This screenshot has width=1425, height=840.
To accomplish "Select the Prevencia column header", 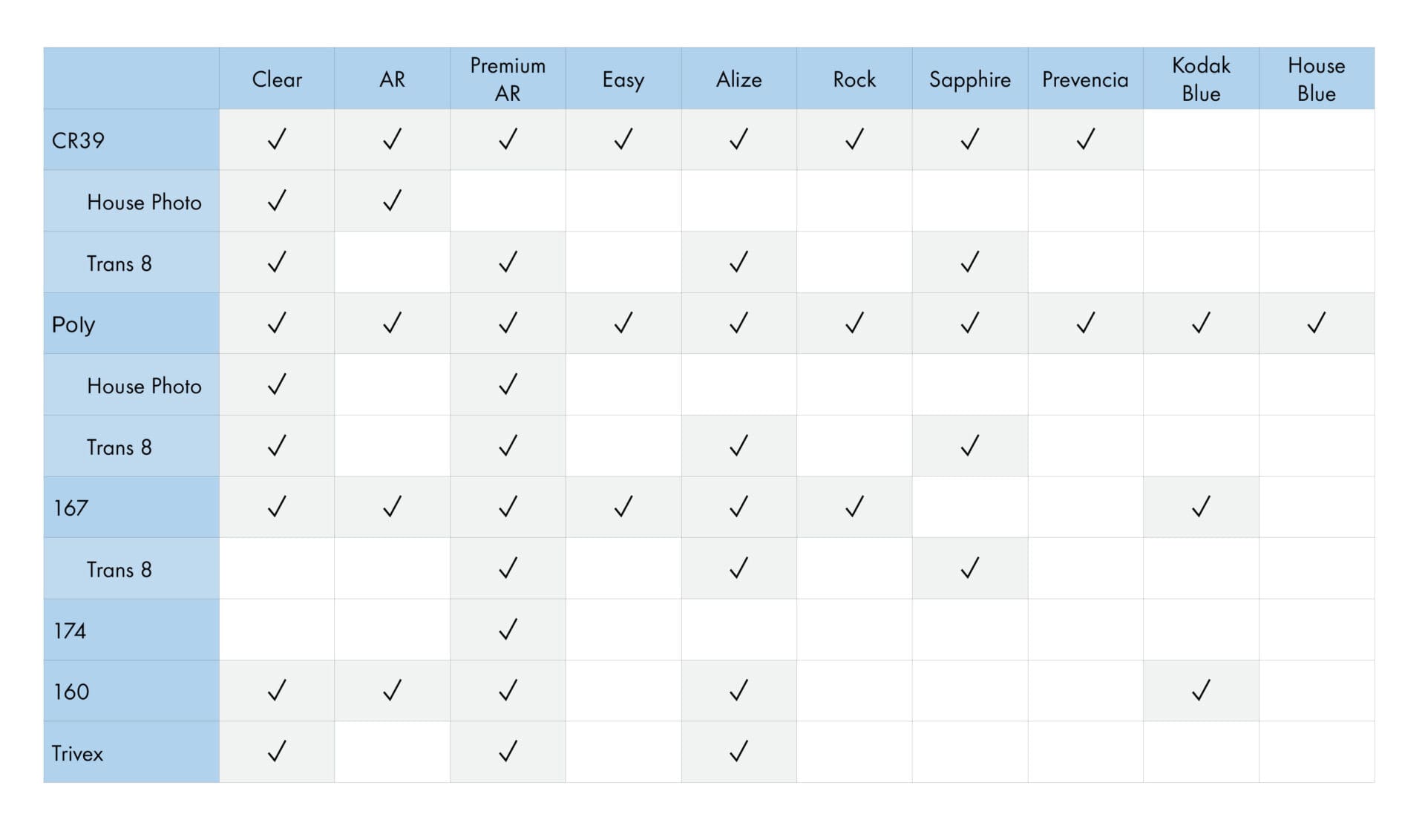I will pyautogui.click(x=1085, y=79).
